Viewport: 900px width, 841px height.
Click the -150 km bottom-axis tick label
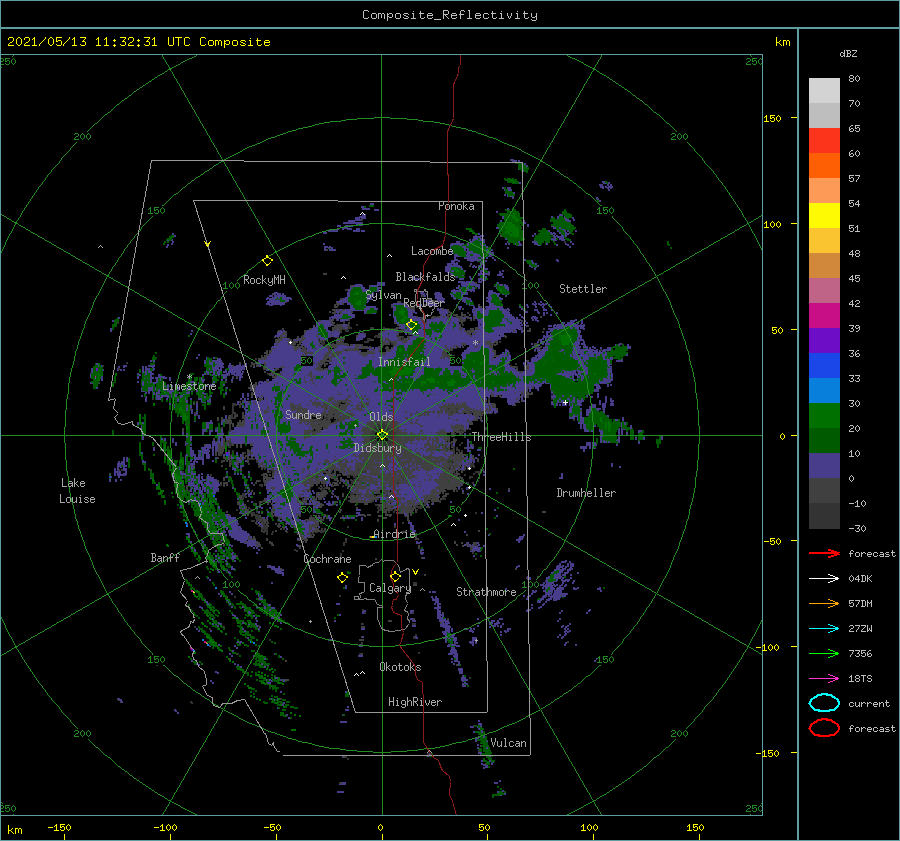point(59,827)
